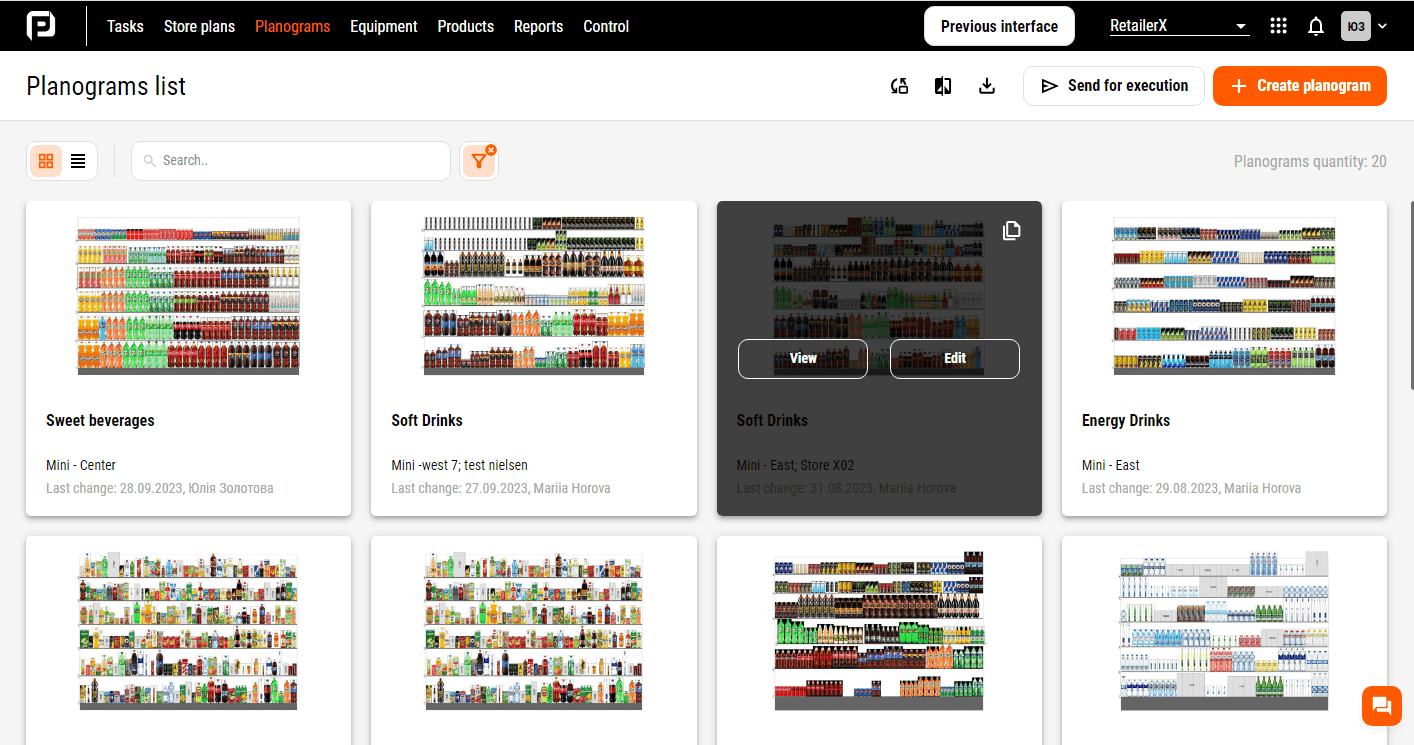Click Edit on the Soft Drinks card
The image size is (1414, 745).
point(955,358)
